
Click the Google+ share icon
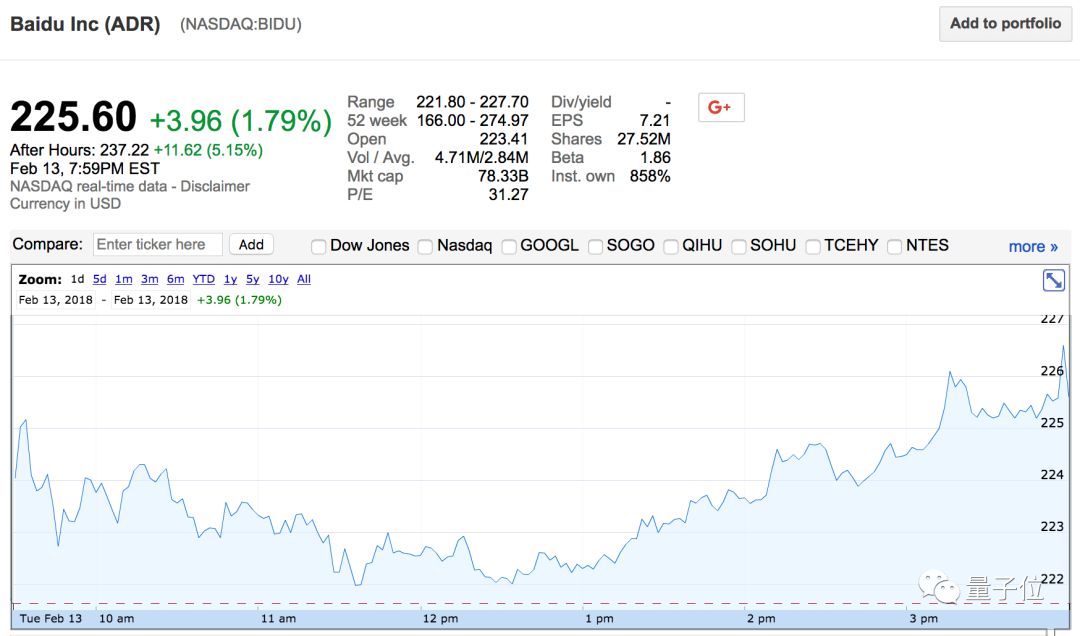tap(720, 107)
